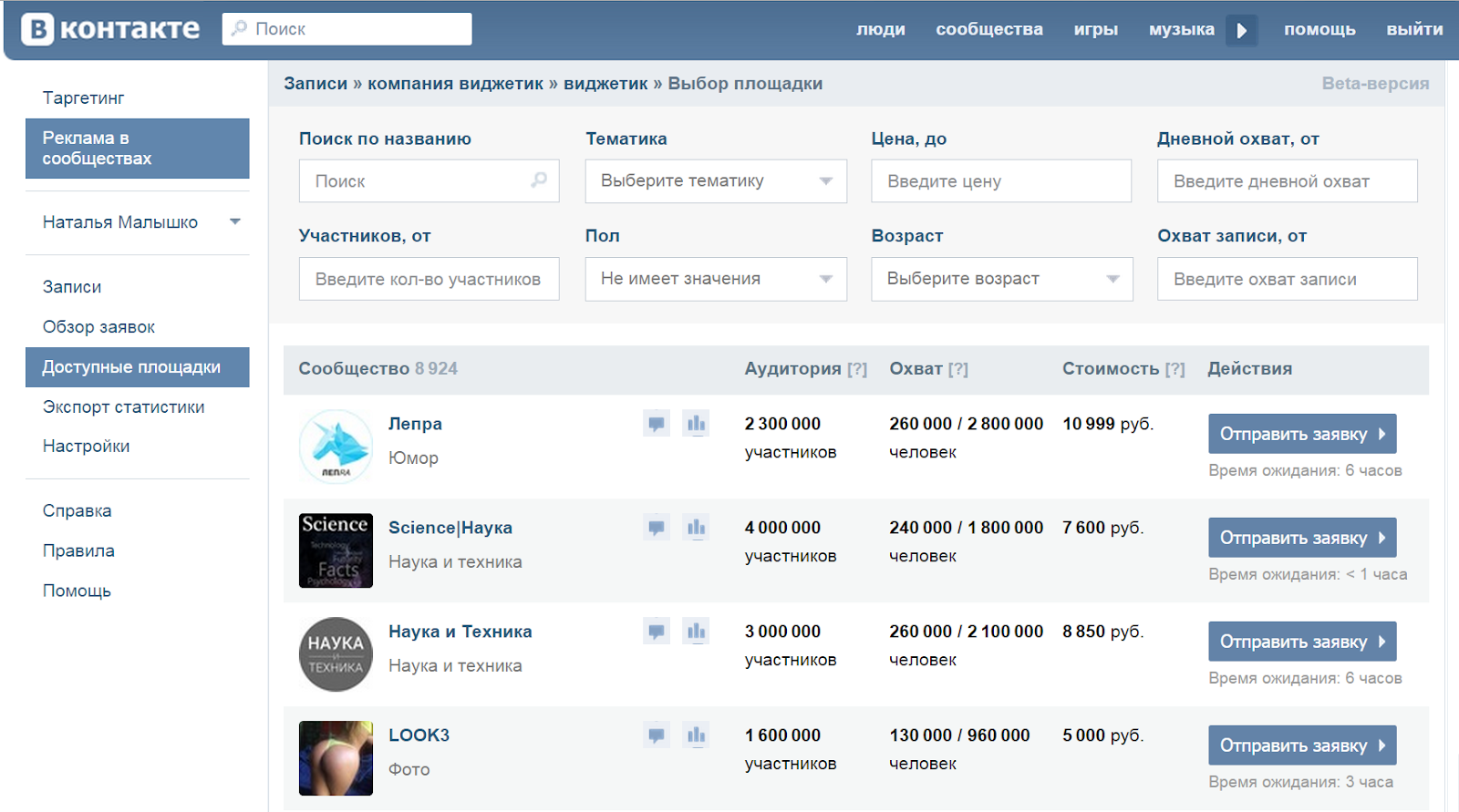This screenshot has width=1459, height=812.
Task: Click comment icon for Science|Наука
Action: [656, 528]
